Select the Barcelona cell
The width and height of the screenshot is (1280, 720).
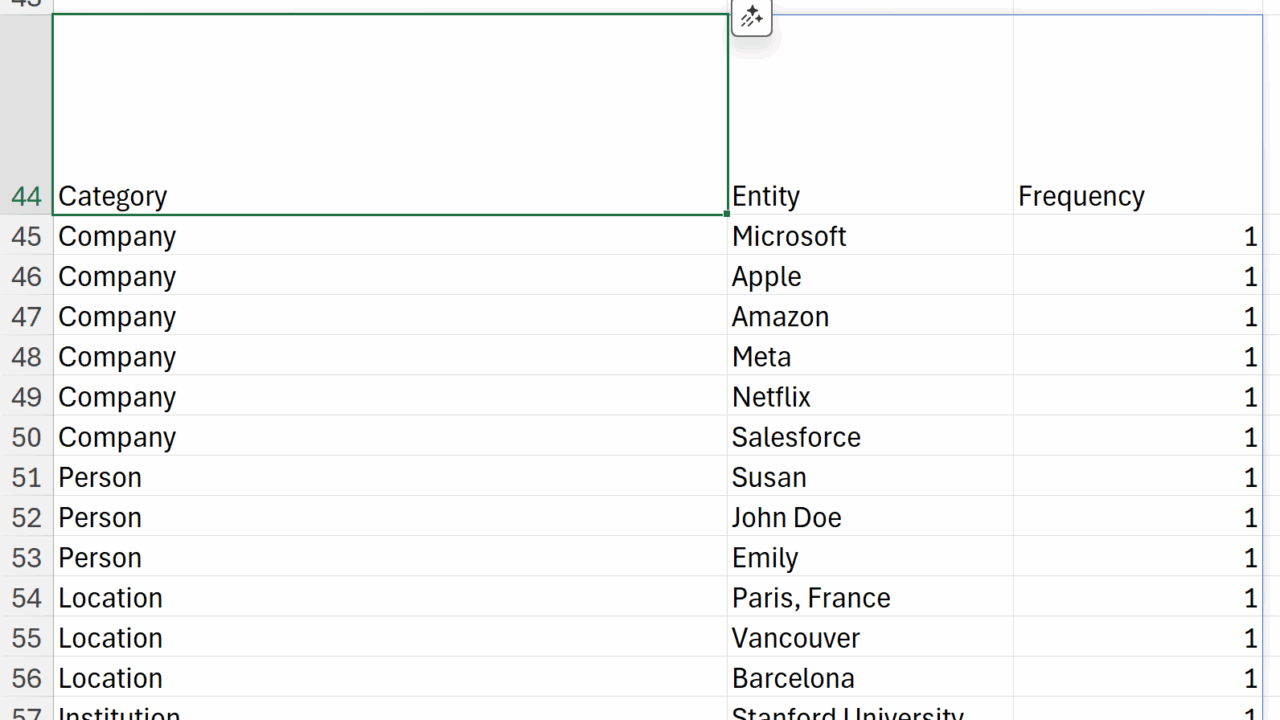(x=870, y=678)
